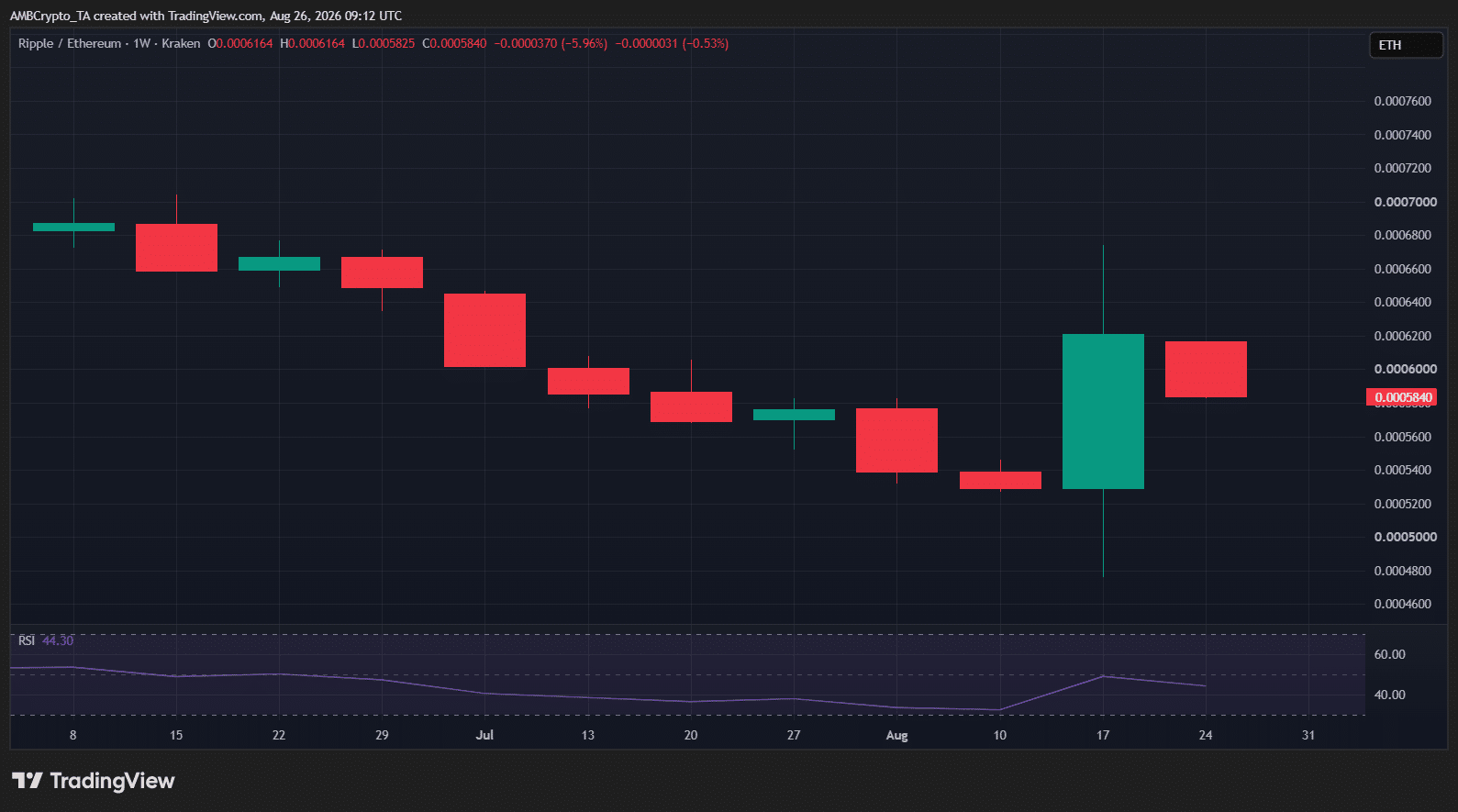Open the ETH currency selector

click(x=1406, y=45)
